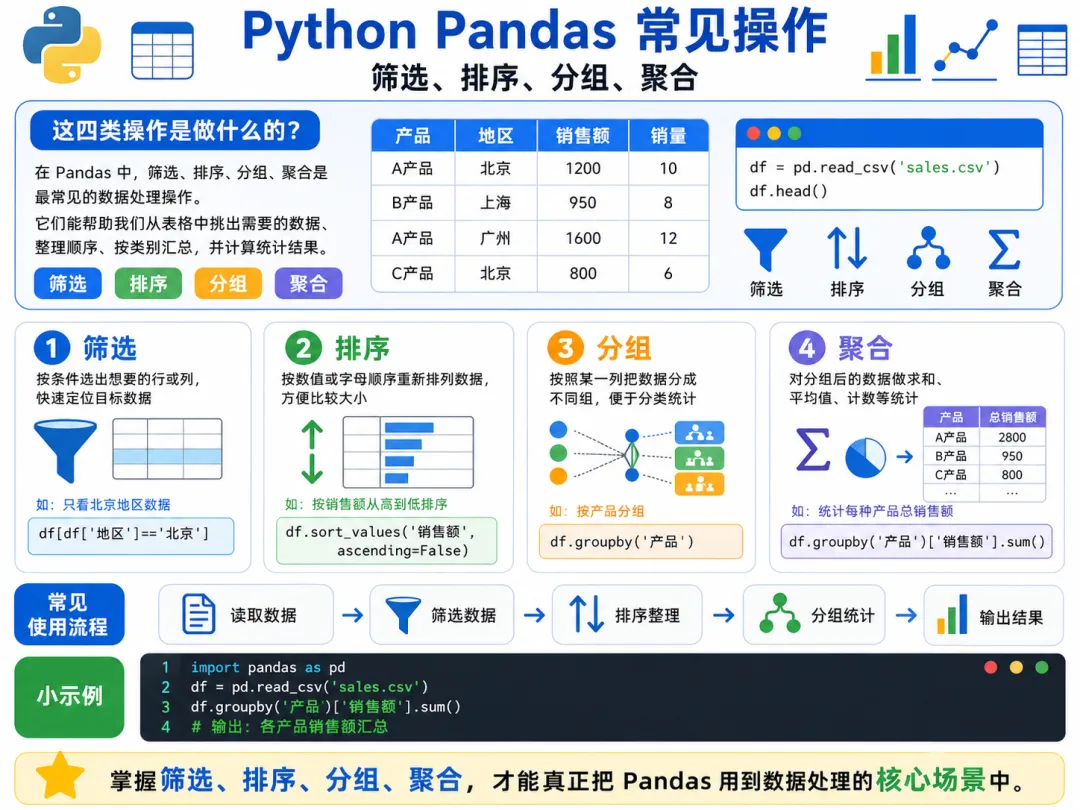
Task: Click the green up-down arrows in 排序 card
Action: pyautogui.click(x=312, y=451)
